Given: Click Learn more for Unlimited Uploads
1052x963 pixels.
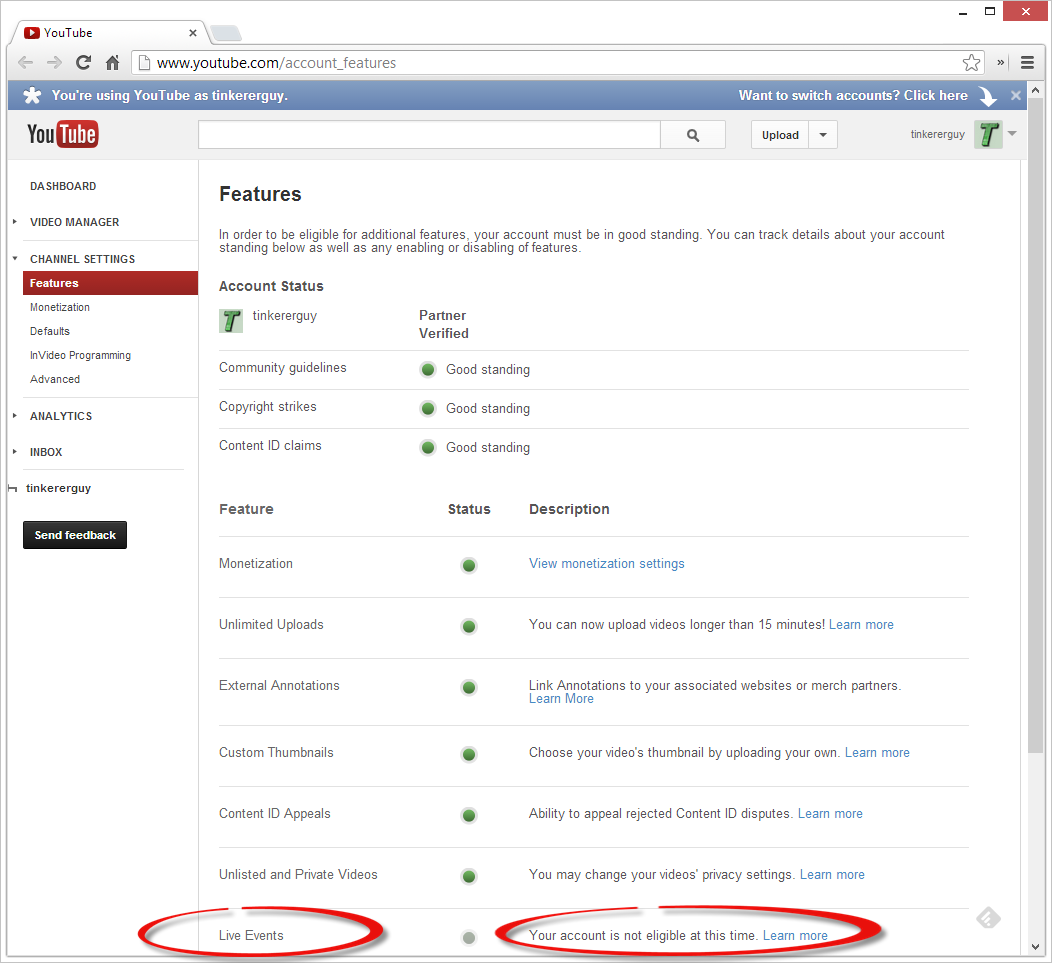Looking at the screenshot, I should tap(861, 625).
